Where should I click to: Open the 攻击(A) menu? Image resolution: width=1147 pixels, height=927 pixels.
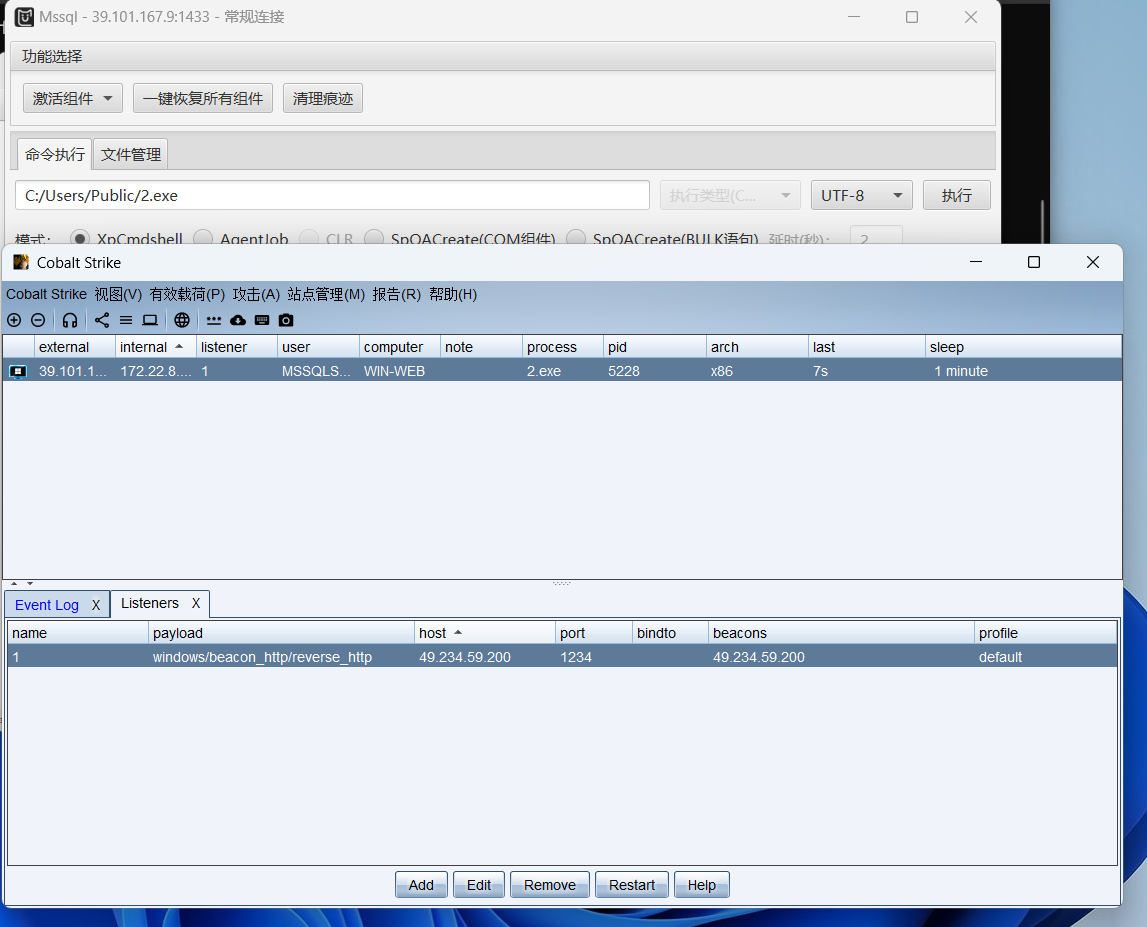(256, 294)
